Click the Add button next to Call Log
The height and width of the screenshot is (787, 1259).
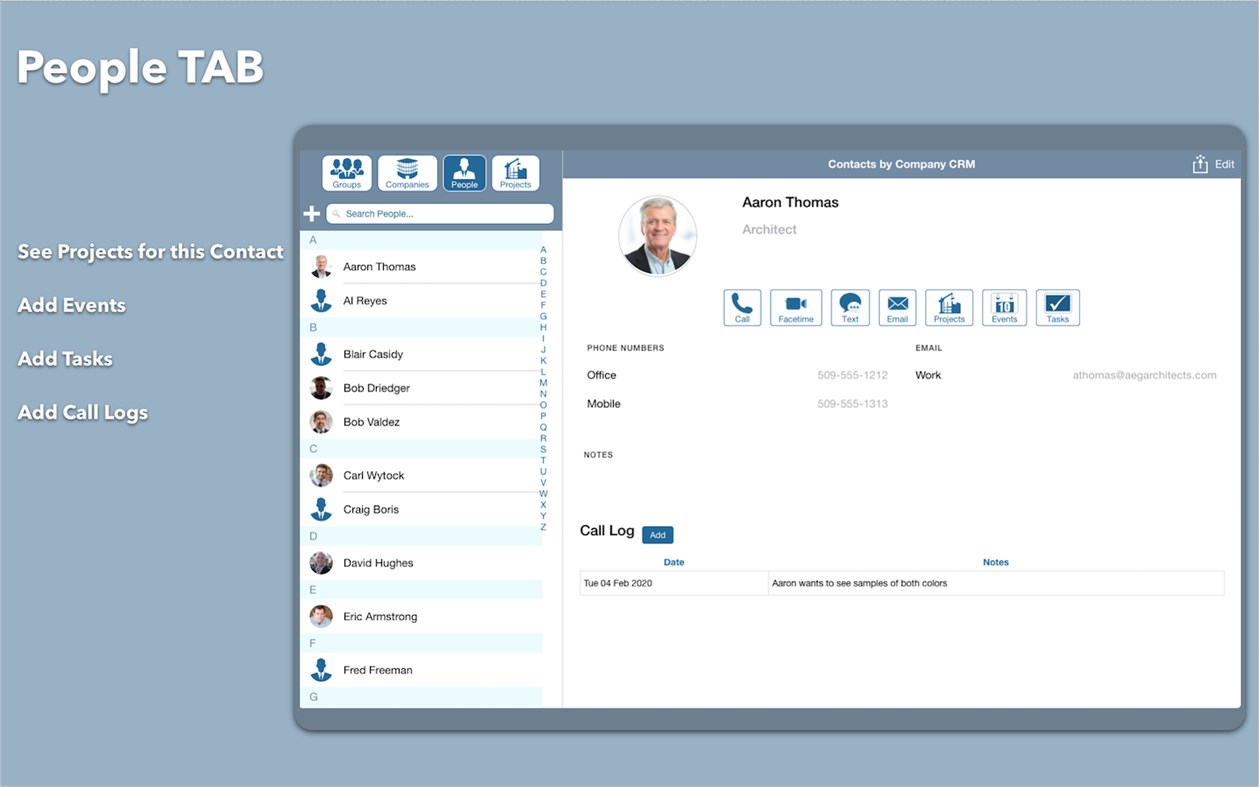[x=657, y=534]
